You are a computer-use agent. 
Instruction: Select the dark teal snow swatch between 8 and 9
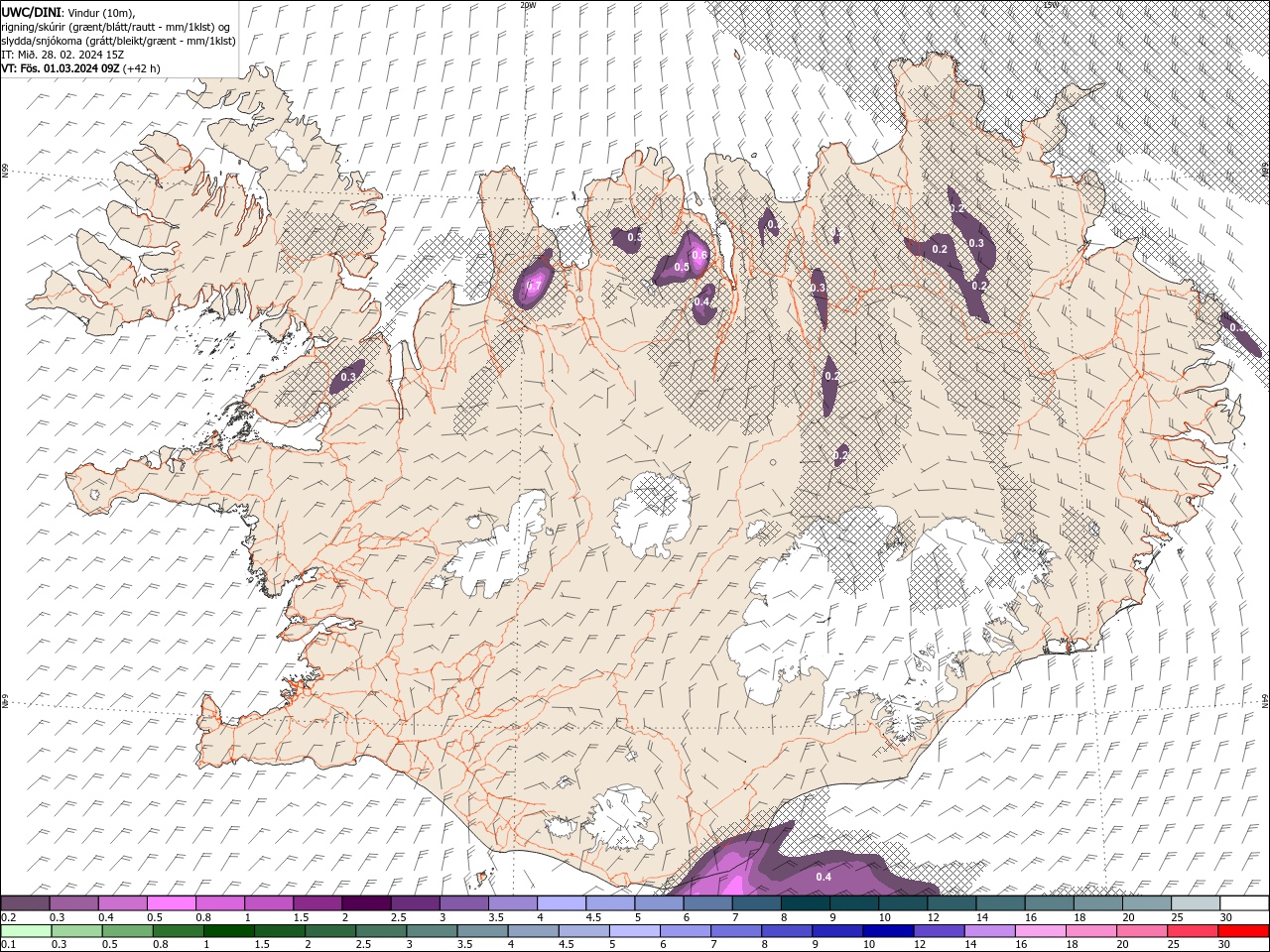pos(805,903)
